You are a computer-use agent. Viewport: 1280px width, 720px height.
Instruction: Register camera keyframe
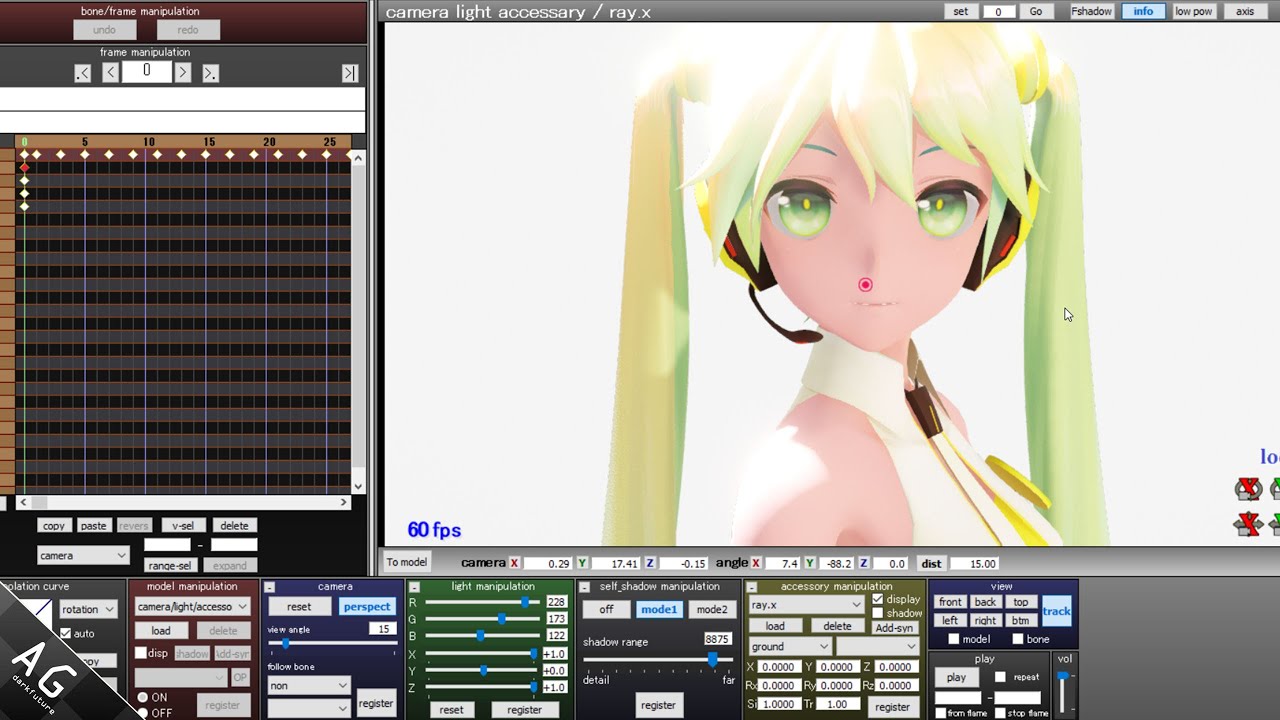click(x=376, y=704)
